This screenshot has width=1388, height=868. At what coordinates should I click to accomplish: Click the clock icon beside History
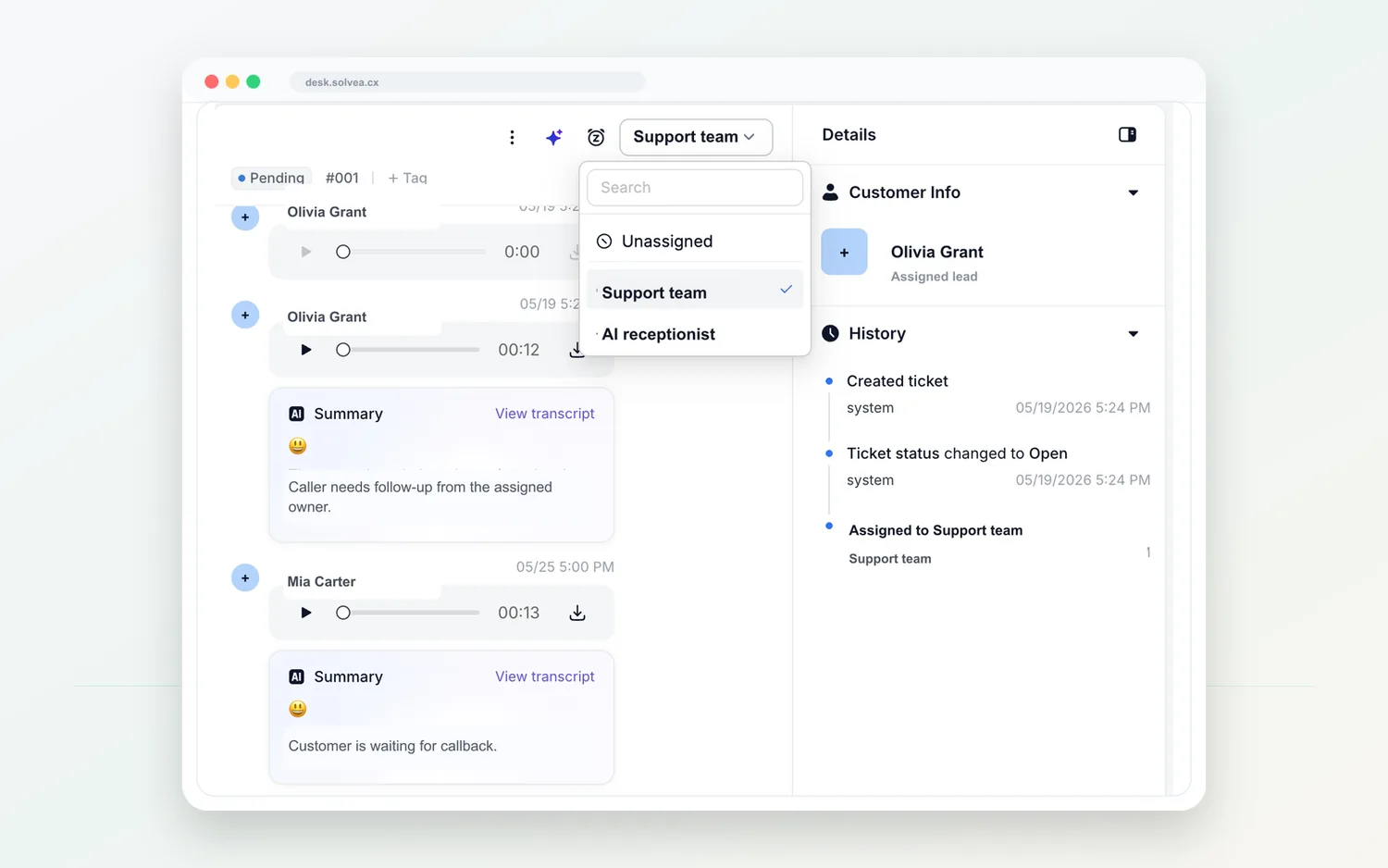coord(831,333)
